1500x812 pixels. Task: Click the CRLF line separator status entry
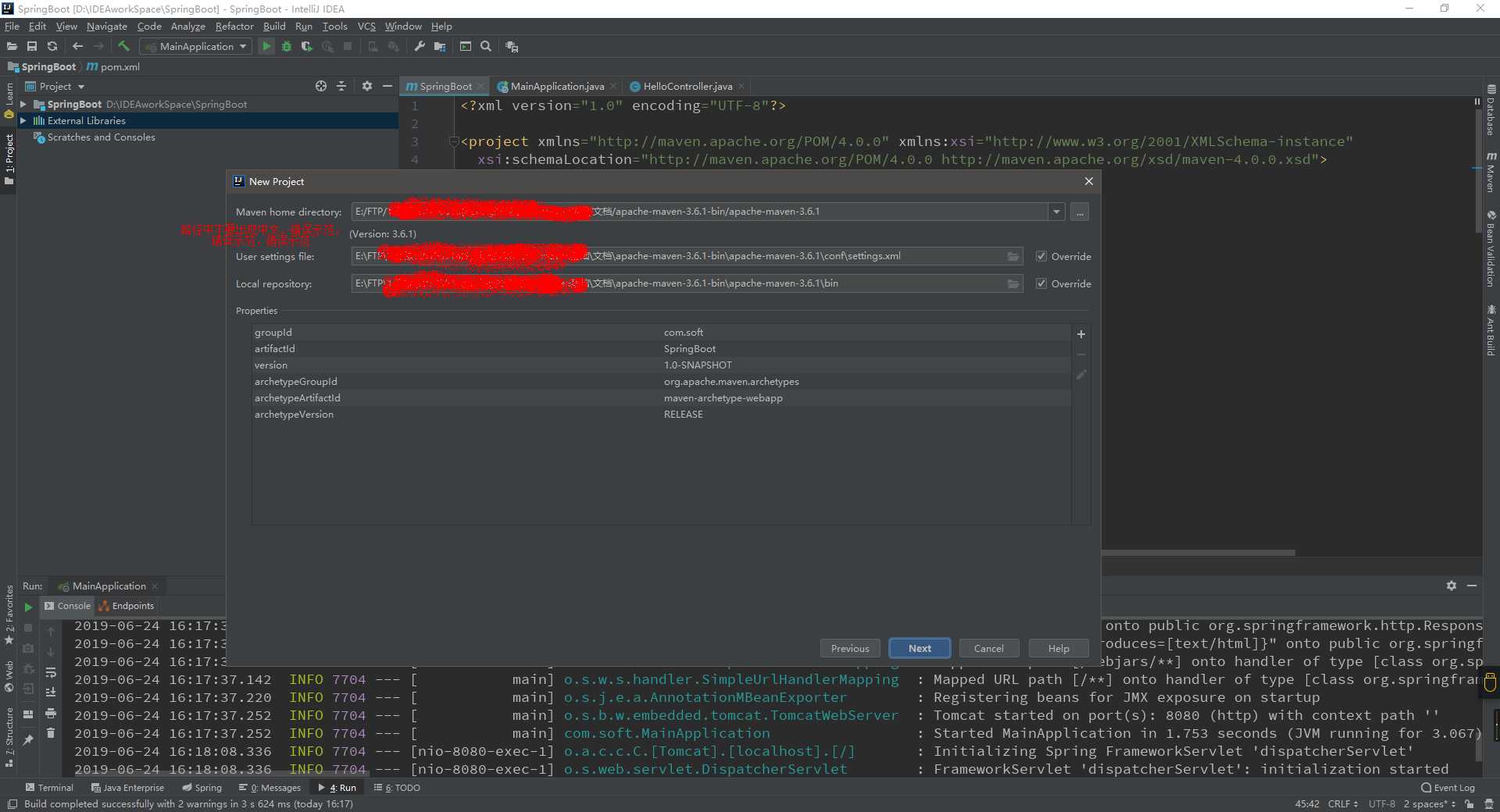[x=1342, y=803]
